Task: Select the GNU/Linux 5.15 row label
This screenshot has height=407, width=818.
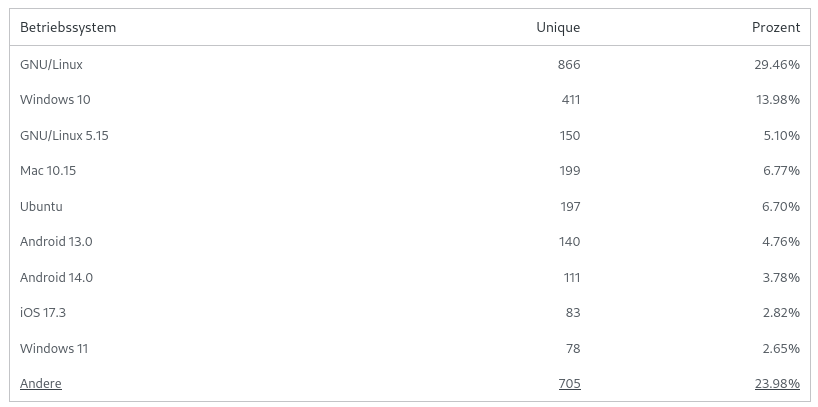Action: 64,136
